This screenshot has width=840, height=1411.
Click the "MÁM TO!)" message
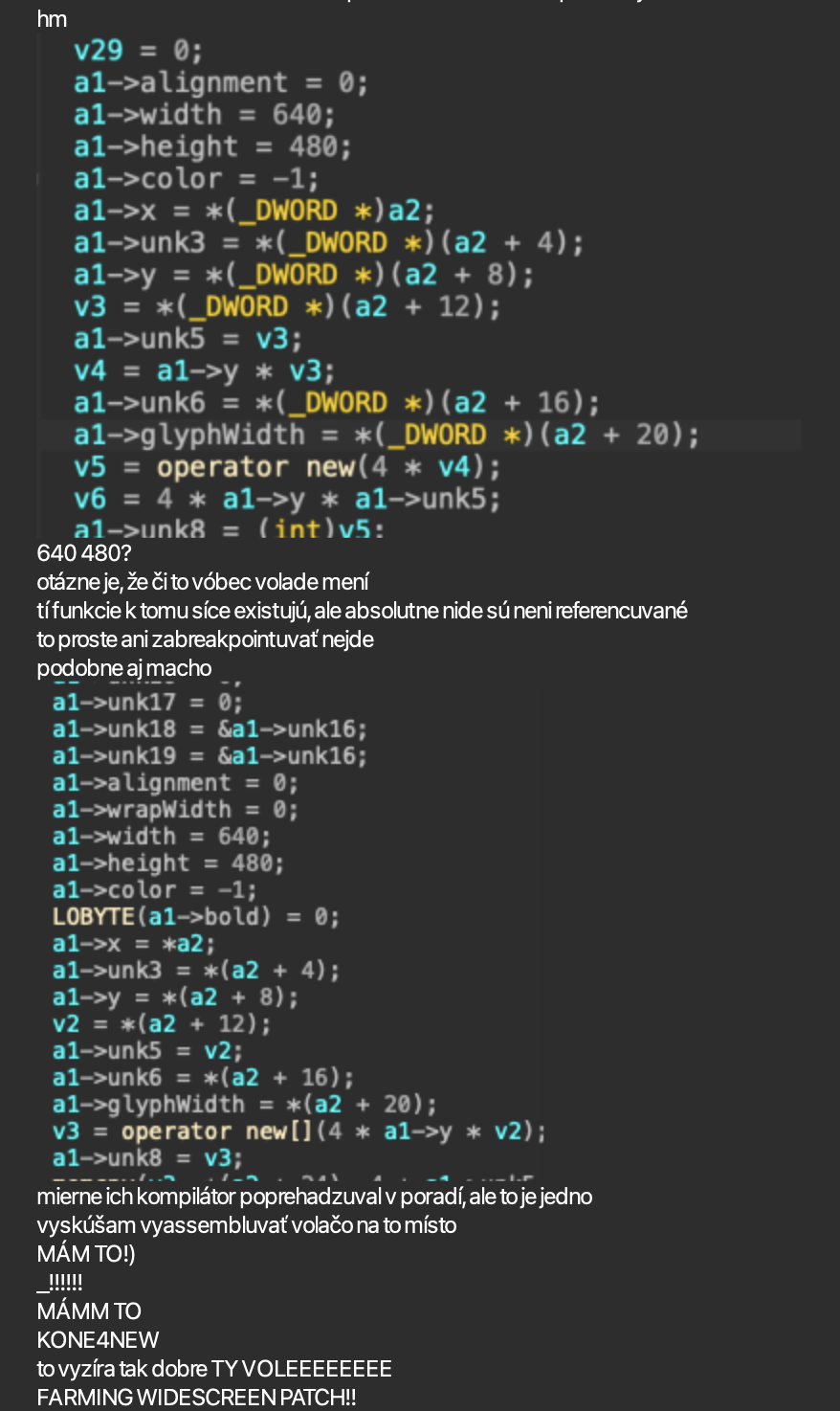click(x=86, y=1254)
